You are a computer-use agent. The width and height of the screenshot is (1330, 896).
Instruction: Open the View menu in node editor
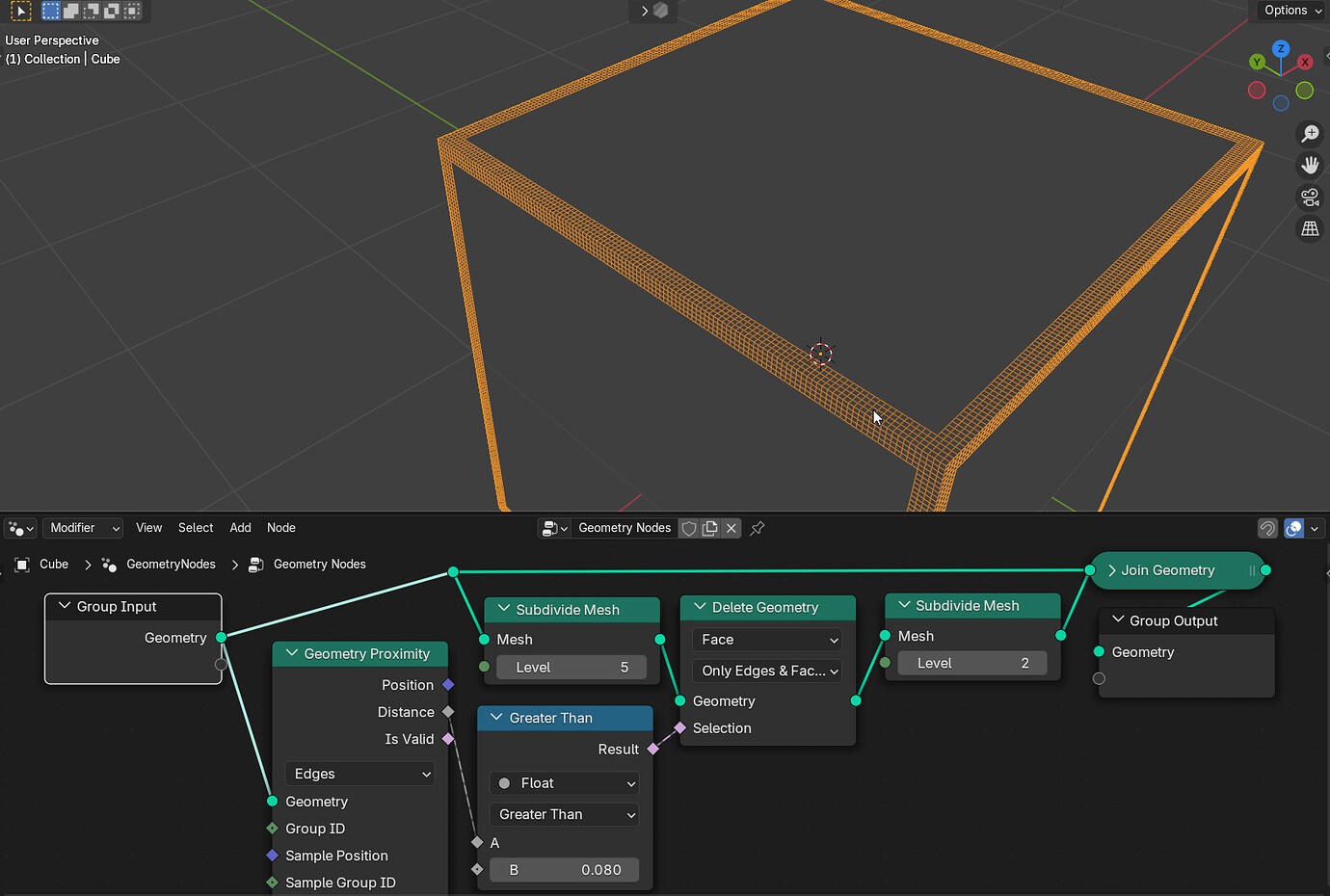click(149, 528)
